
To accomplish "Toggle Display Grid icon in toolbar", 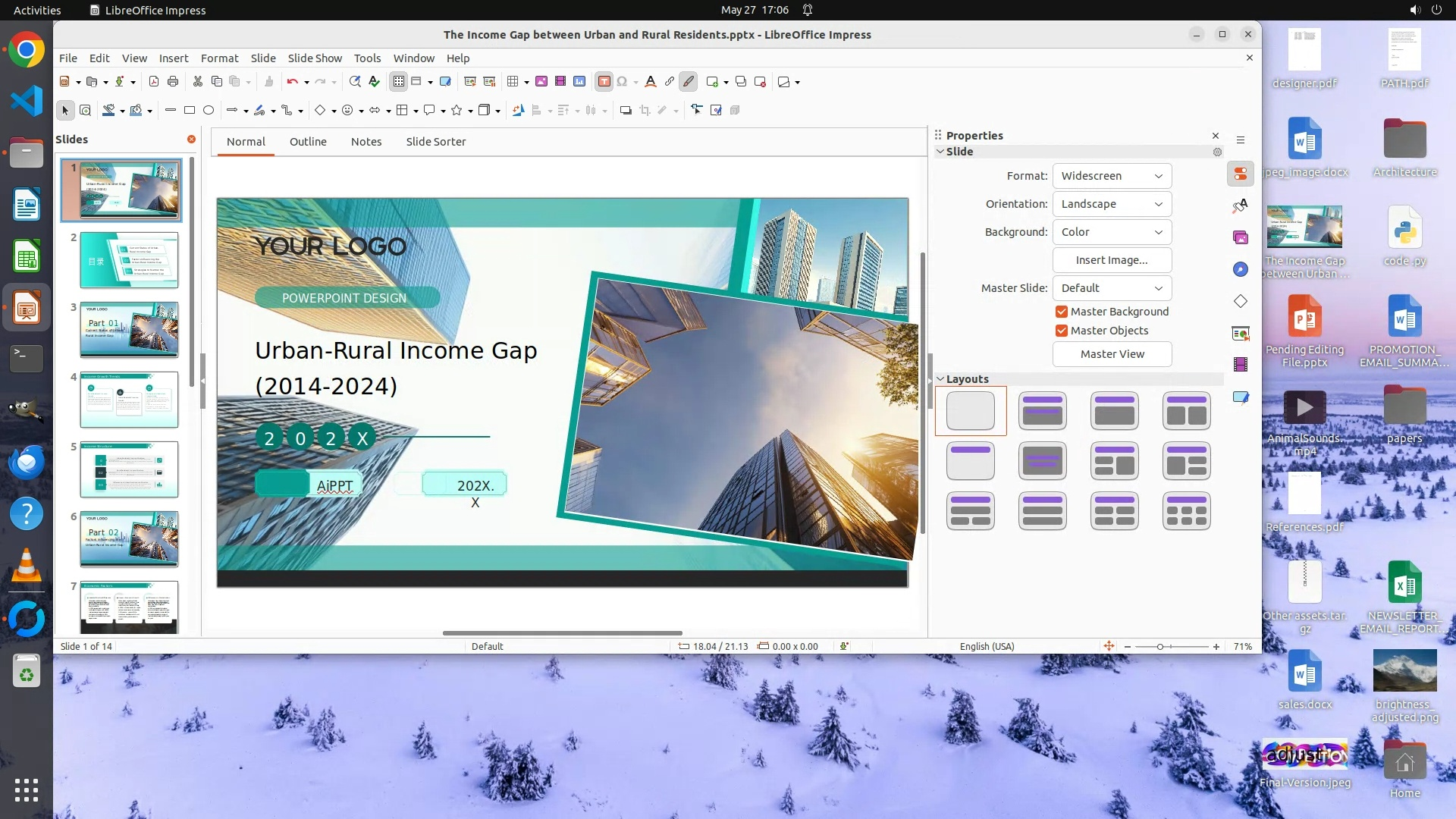I will 399,81.
